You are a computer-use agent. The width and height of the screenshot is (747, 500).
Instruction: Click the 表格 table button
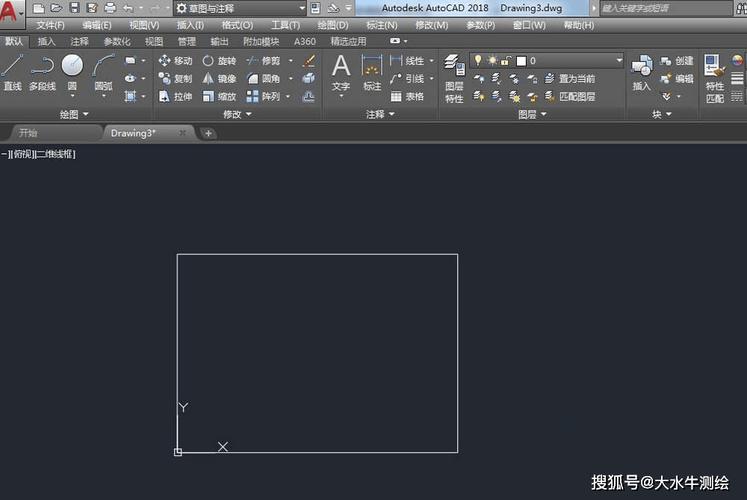(x=407, y=96)
